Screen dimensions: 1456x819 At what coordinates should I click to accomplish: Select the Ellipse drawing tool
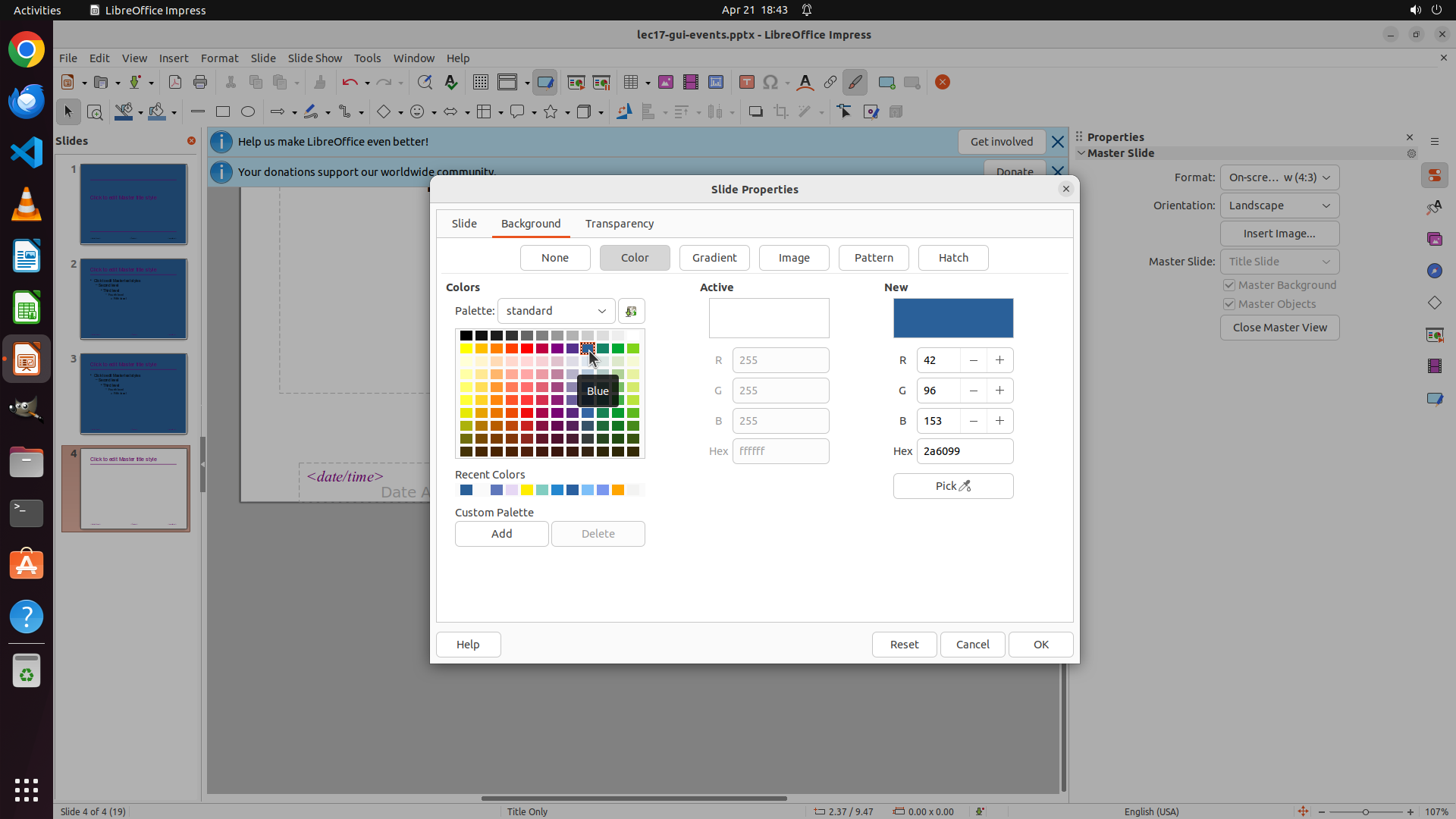[248, 112]
